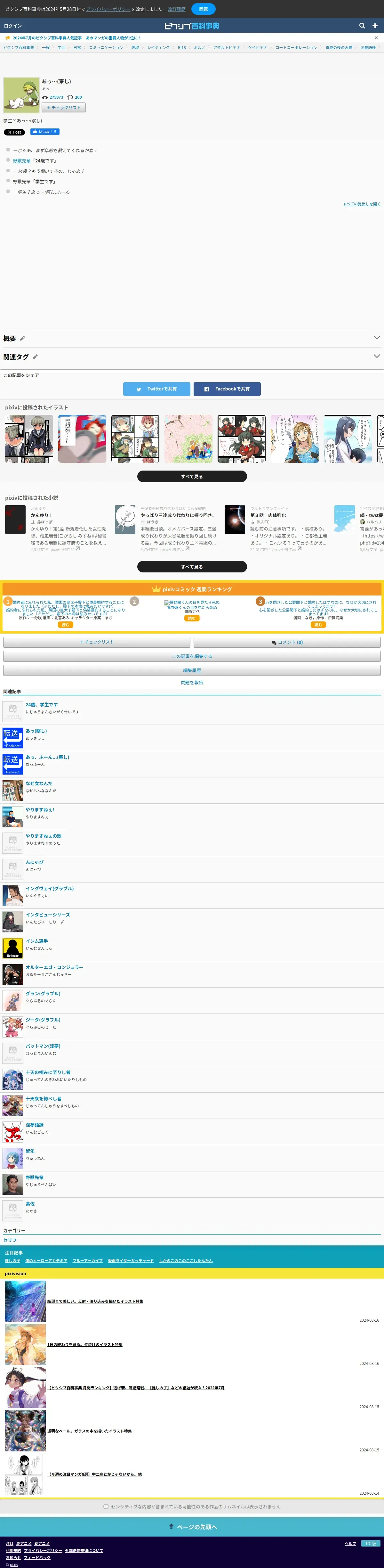Click the pencil edit icon beside 関連タグ
The image size is (384, 1568).
click(x=35, y=357)
